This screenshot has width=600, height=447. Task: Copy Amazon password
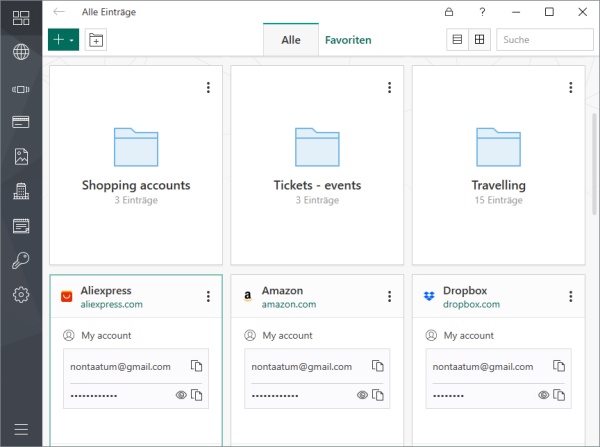point(378,395)
